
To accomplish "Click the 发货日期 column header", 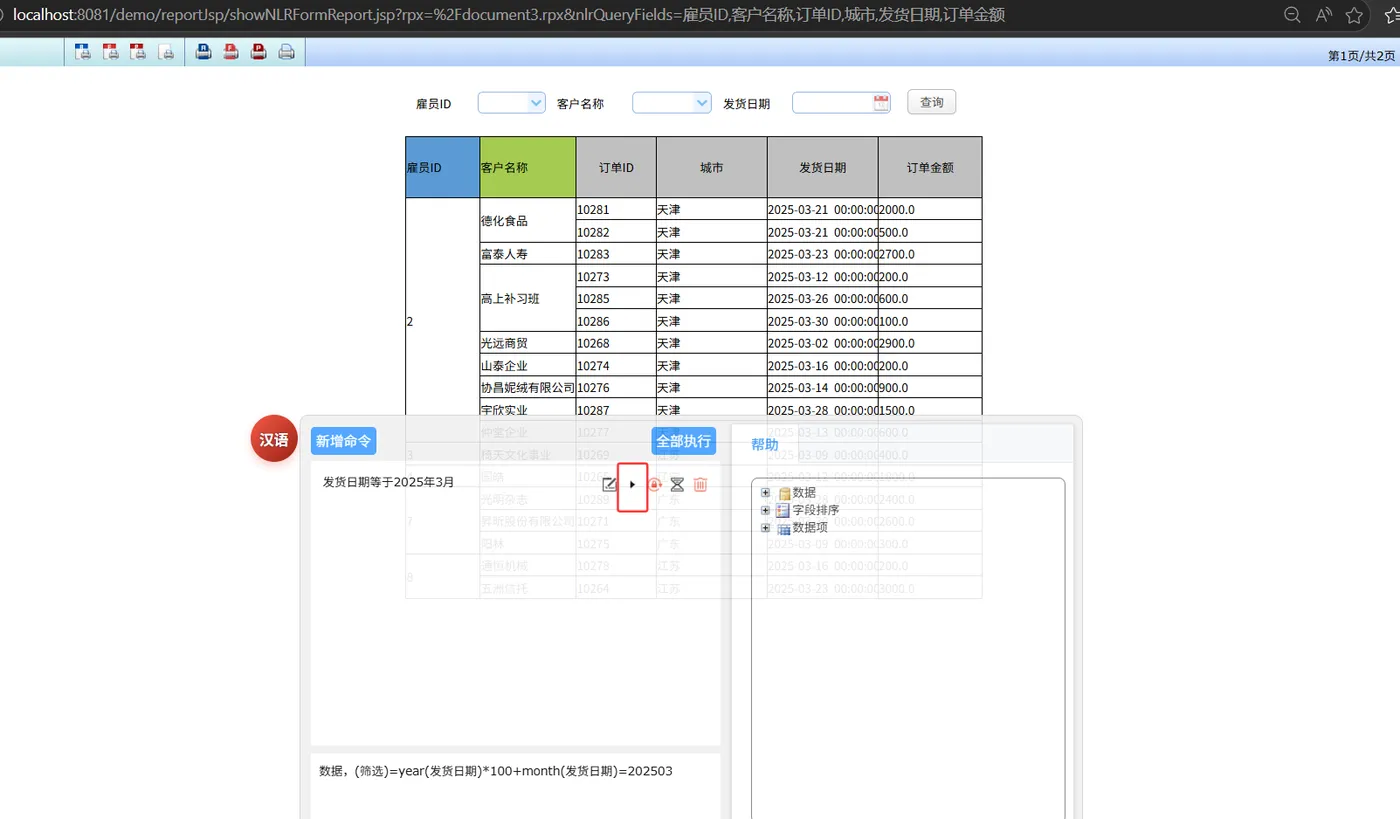I will 823,167.
